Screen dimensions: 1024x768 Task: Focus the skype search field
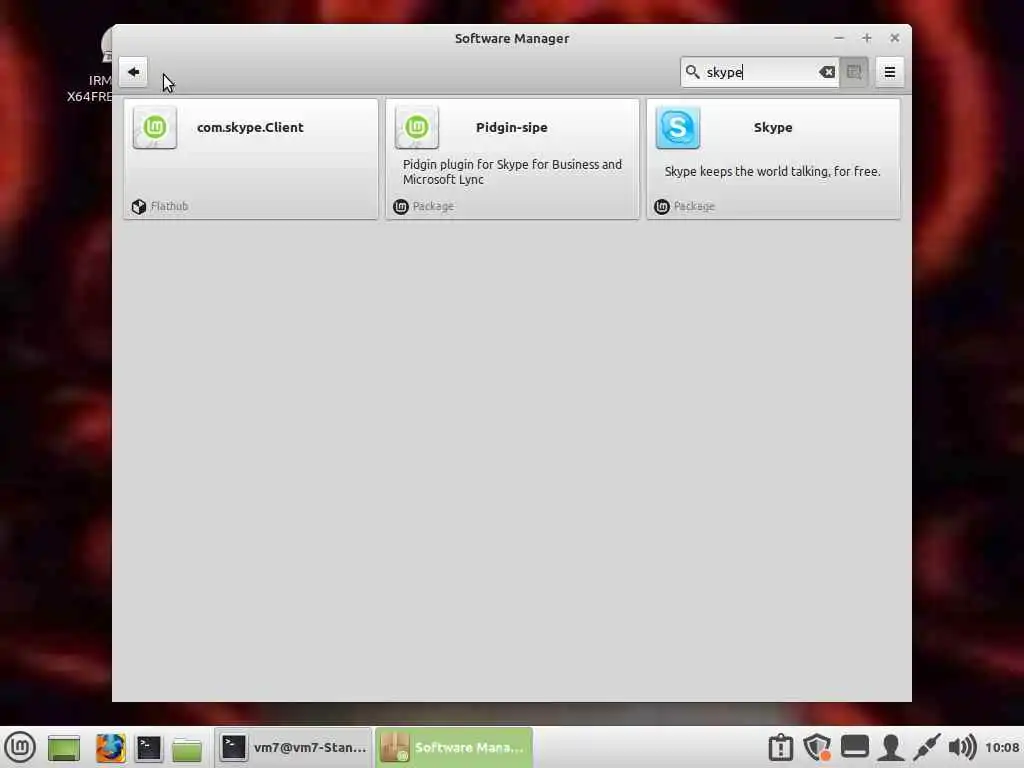click(760, 72)
